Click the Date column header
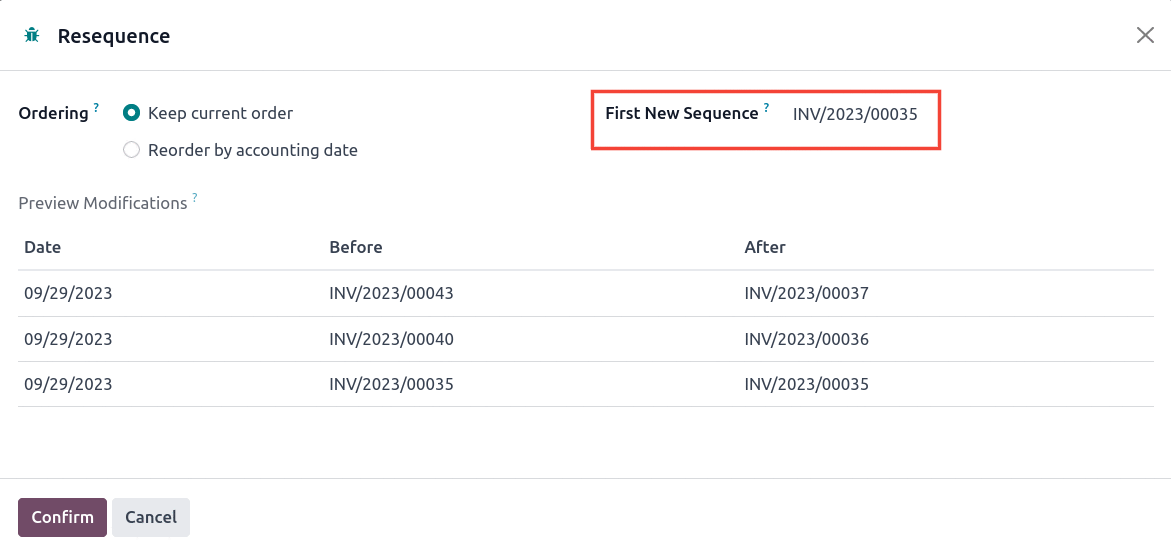 pyautogui.click(x=43, y=247)
